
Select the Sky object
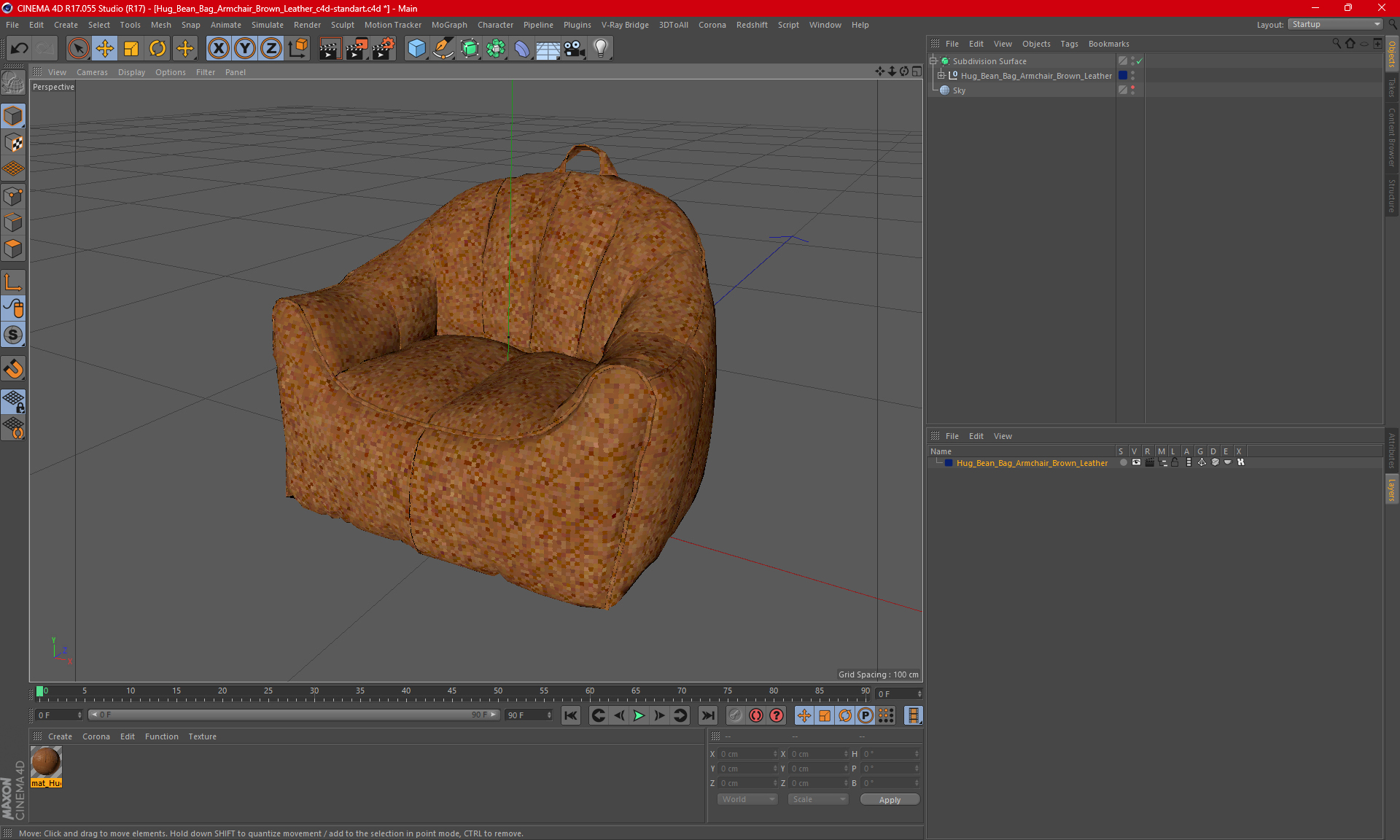[959, 90]
